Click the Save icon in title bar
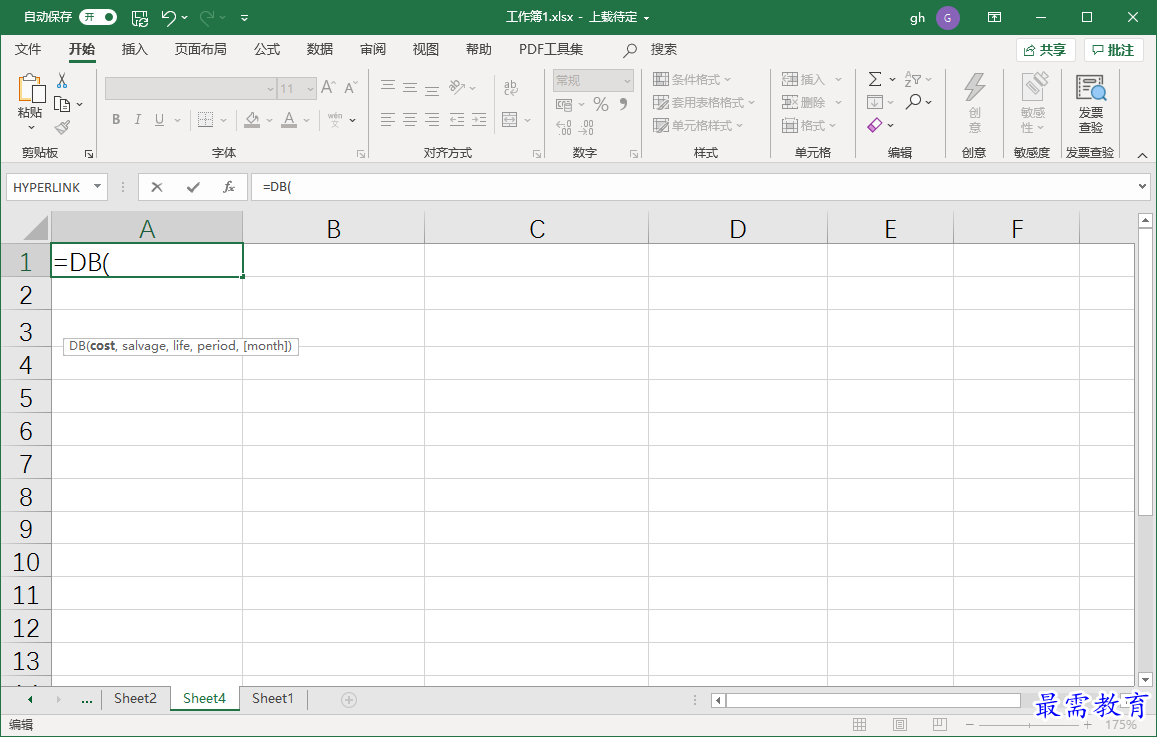This screenshot has width=1157, height=737. click(x=139, y=18)
